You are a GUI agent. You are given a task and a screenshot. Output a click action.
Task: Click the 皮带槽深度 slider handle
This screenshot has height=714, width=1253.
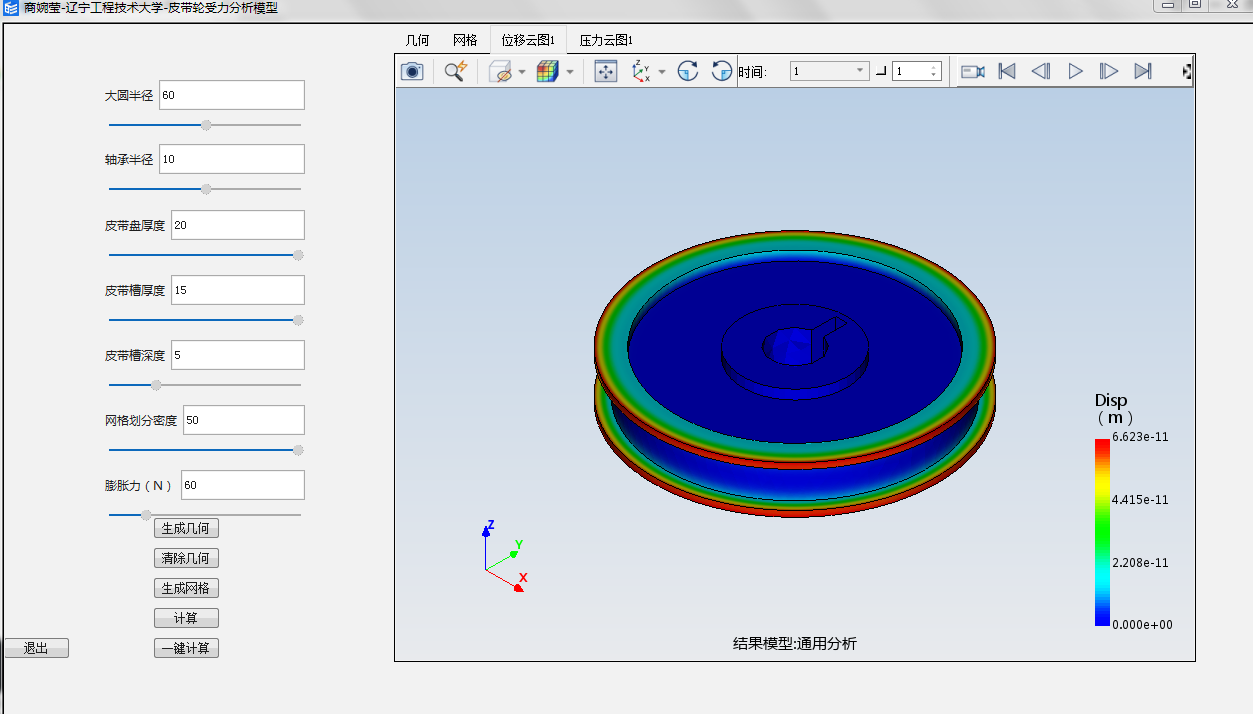(x=156, y=385)
